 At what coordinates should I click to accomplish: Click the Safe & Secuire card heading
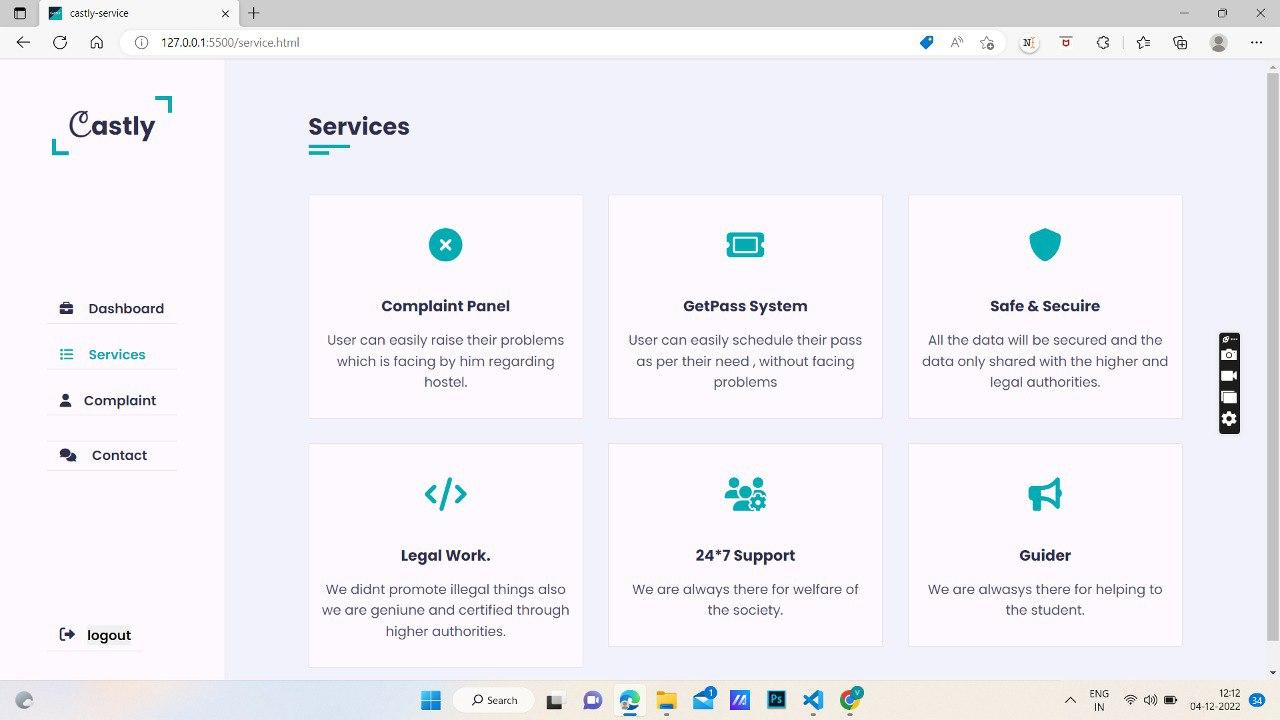(x=1045, y=306)
